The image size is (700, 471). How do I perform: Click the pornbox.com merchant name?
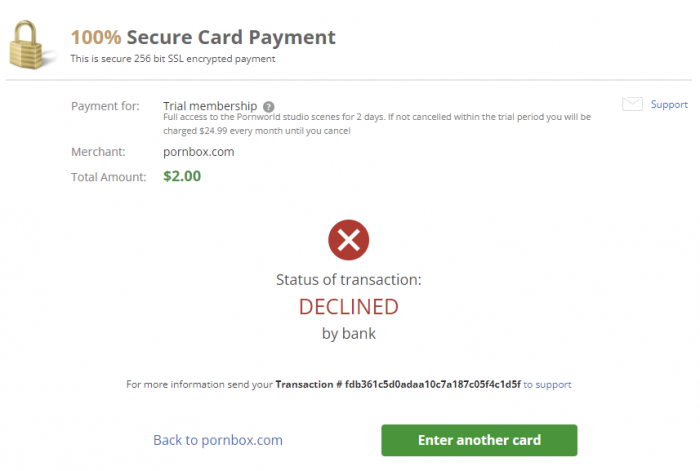[x=199, y=151]
